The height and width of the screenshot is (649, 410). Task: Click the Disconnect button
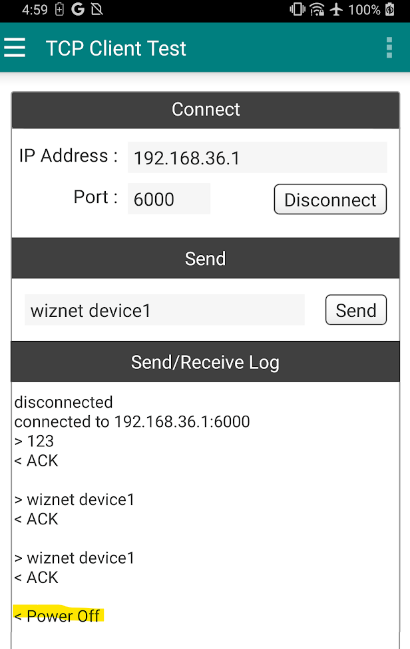point(330,200)
